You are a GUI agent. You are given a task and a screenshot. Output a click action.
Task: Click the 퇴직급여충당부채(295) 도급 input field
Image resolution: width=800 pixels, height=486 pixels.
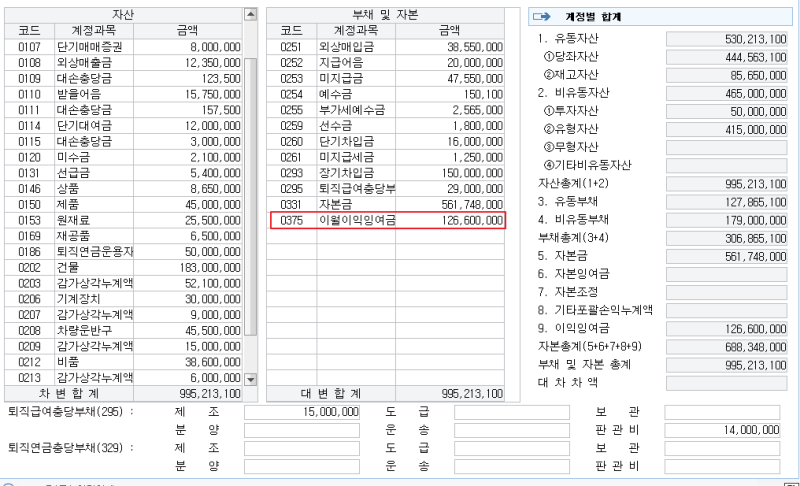(x=512, y=412)
